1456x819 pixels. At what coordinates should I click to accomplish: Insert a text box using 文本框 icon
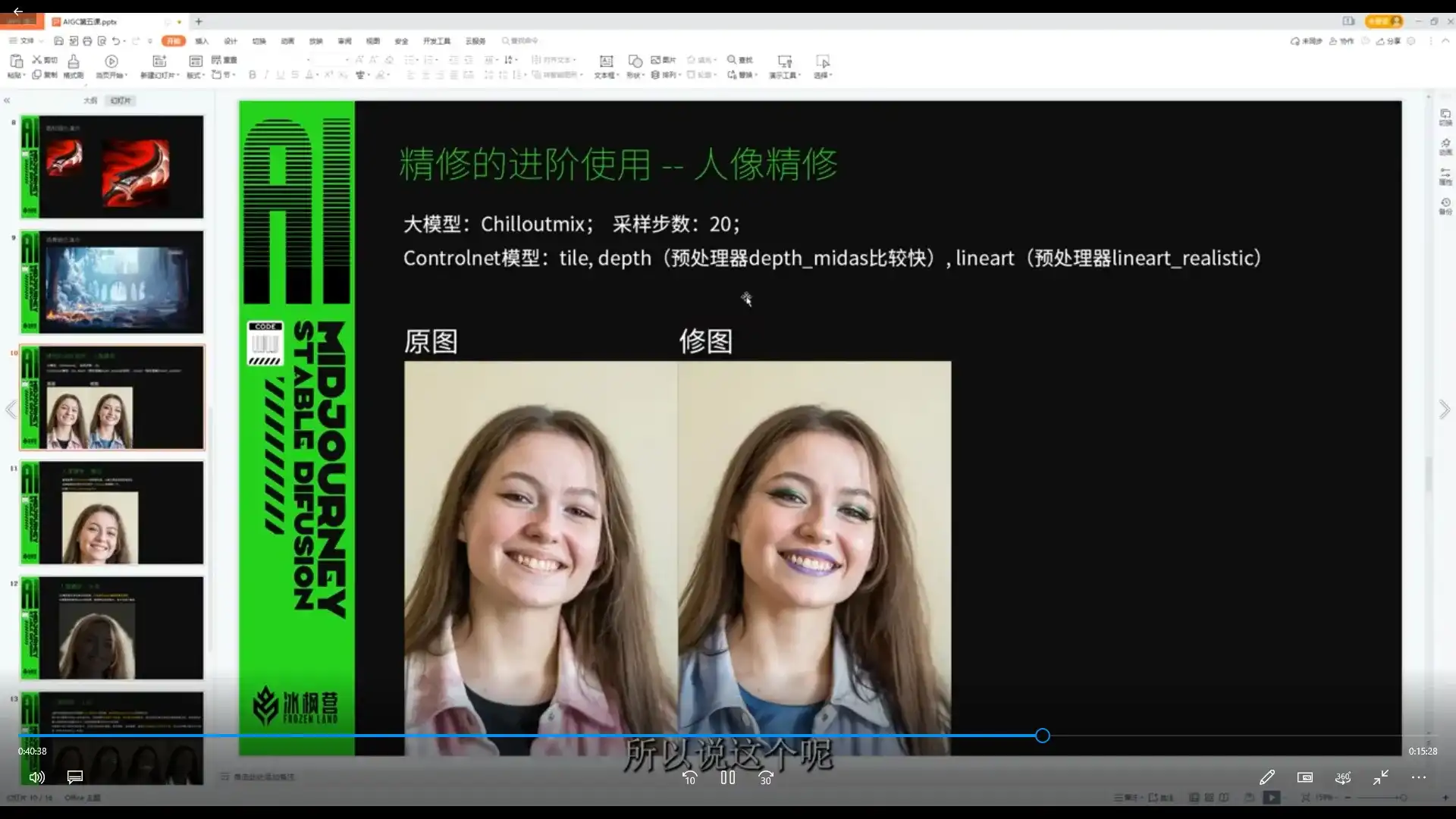(x=604, y=66)
